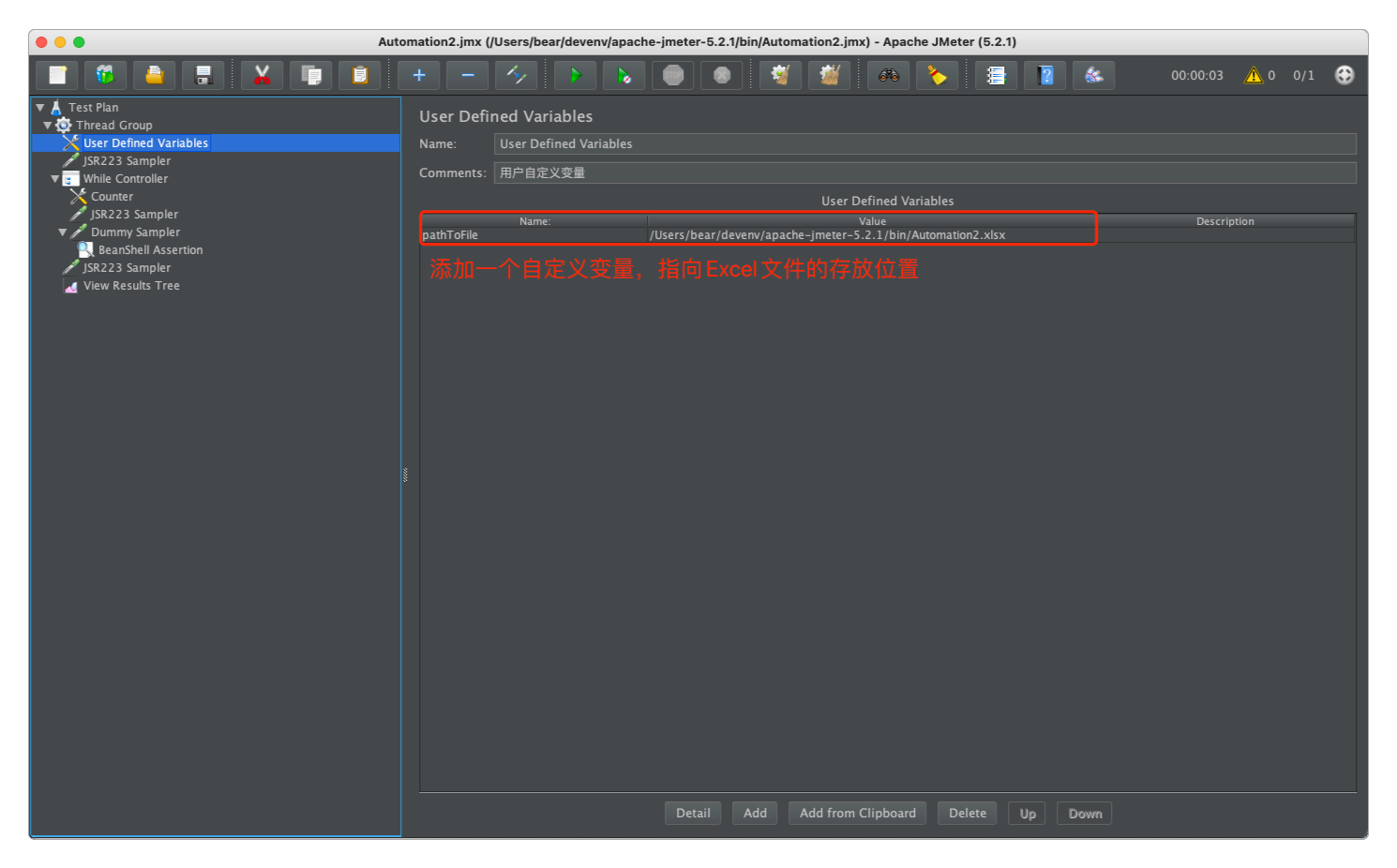Select JSR223 Sampler above View Results Tree
This screenshot has width=1397, height=868.
tap(127, 268)
